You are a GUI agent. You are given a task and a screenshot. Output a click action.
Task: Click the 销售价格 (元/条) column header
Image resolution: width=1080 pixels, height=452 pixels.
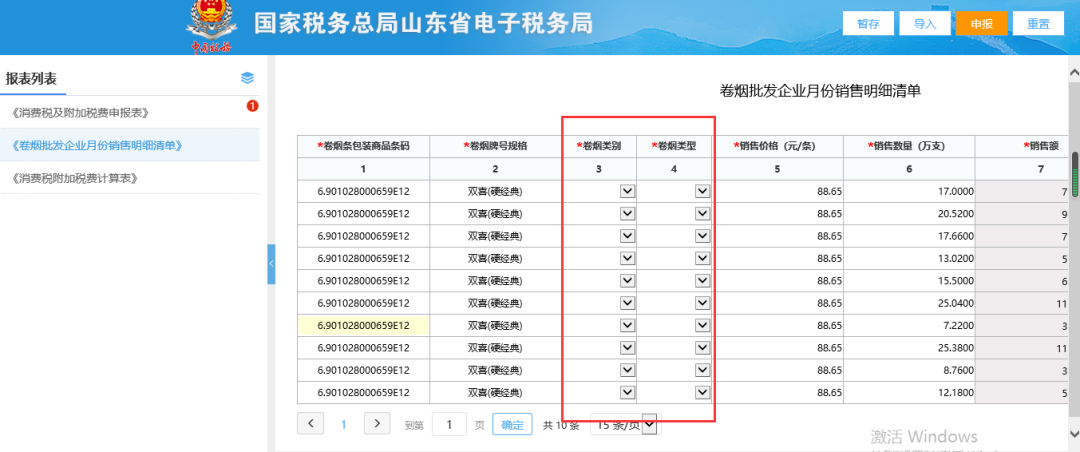tap(777, 146)
